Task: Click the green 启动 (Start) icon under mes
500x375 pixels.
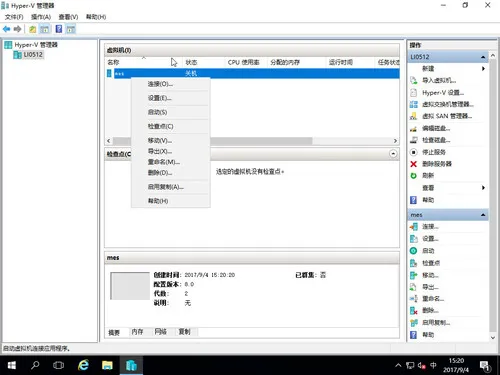Action: pos(413,251)
